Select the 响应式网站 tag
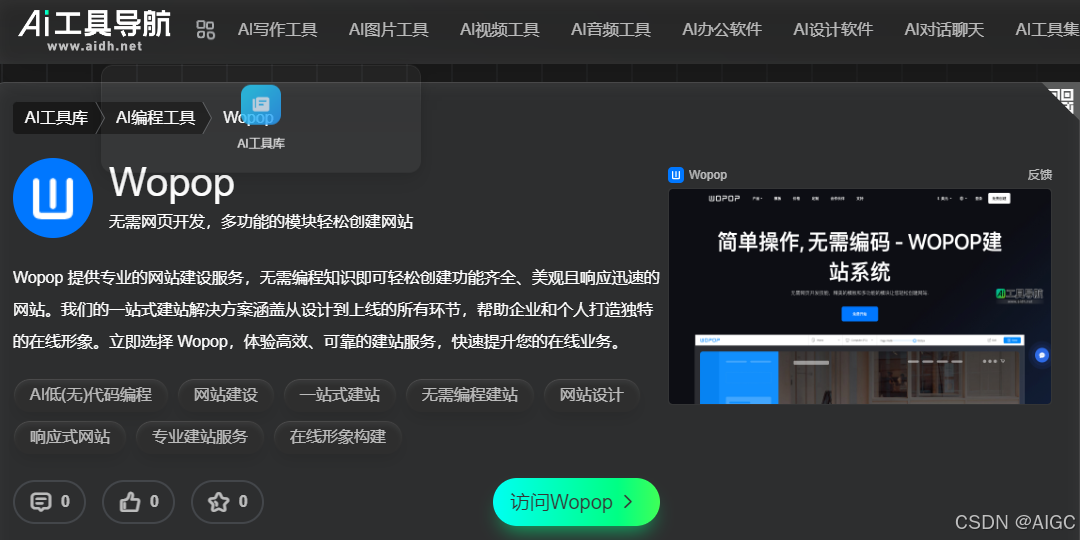1080x540 pixels. coord(70,437)
